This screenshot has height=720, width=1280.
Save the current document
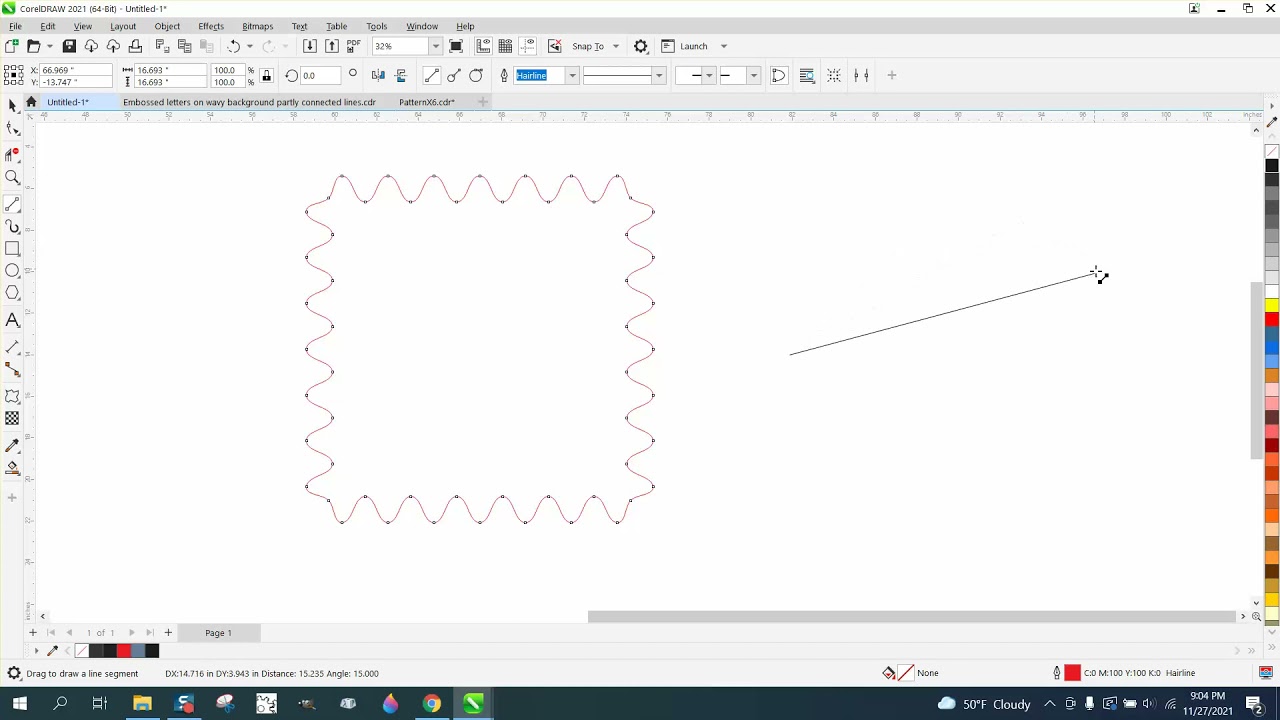pos(69,46)
